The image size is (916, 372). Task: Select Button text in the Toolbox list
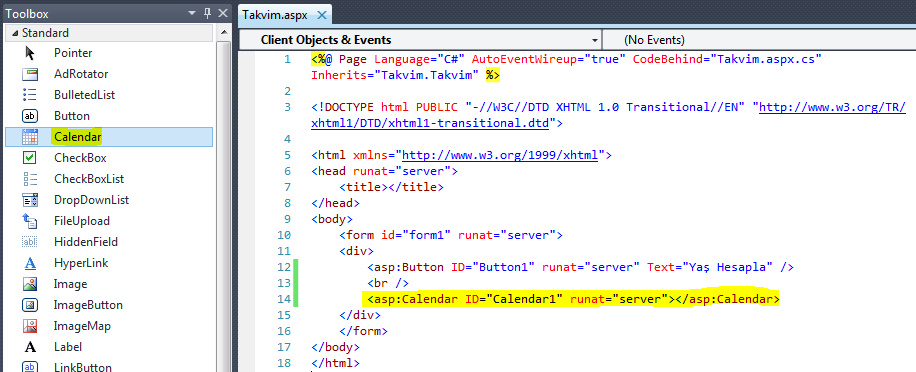pyautogui.click(x=72, y=116)
